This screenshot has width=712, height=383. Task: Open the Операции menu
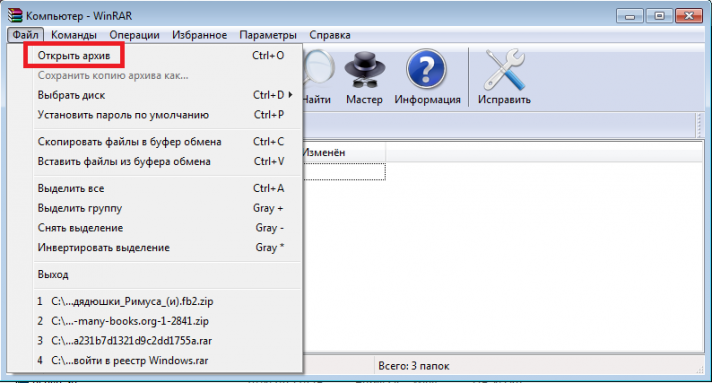(x=134, y=35)
